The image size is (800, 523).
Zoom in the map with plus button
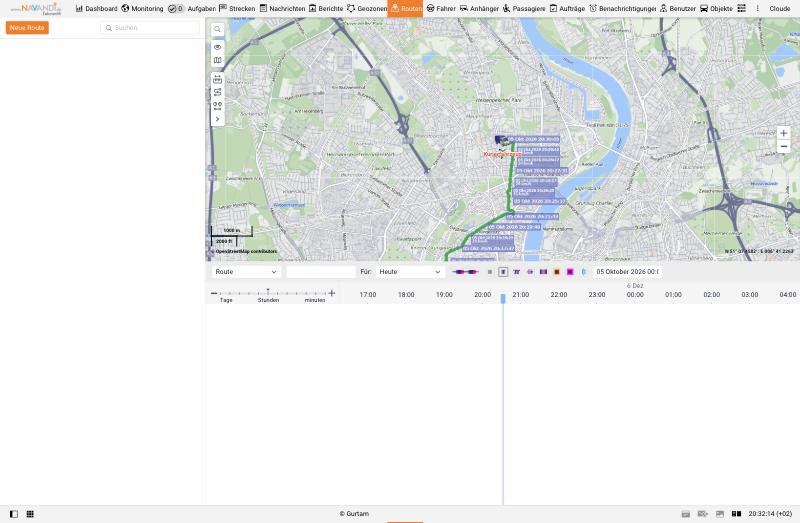click(x=784, y=133)
